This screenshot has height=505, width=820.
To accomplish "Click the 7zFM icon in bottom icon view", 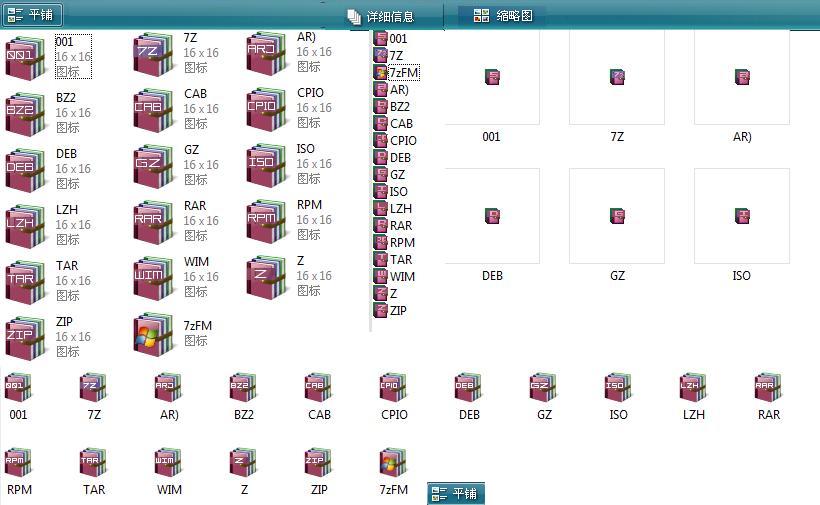I will [393, 463].
